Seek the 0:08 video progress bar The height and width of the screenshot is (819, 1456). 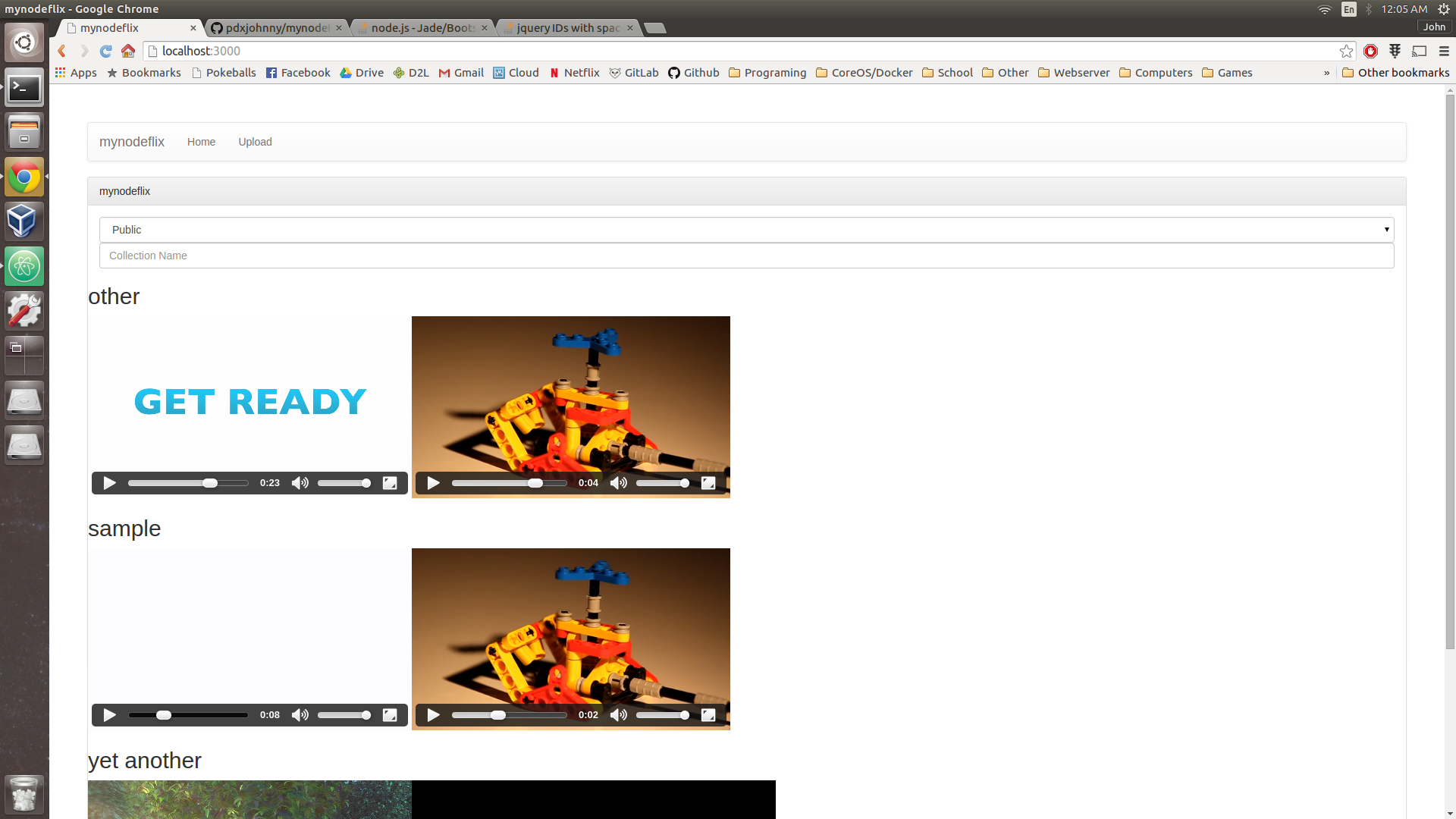click(188, 715)
